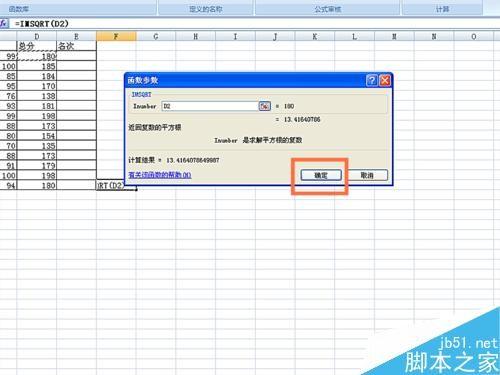Select column J header
This screenshot has width=500, height=375.
(275, 36)
